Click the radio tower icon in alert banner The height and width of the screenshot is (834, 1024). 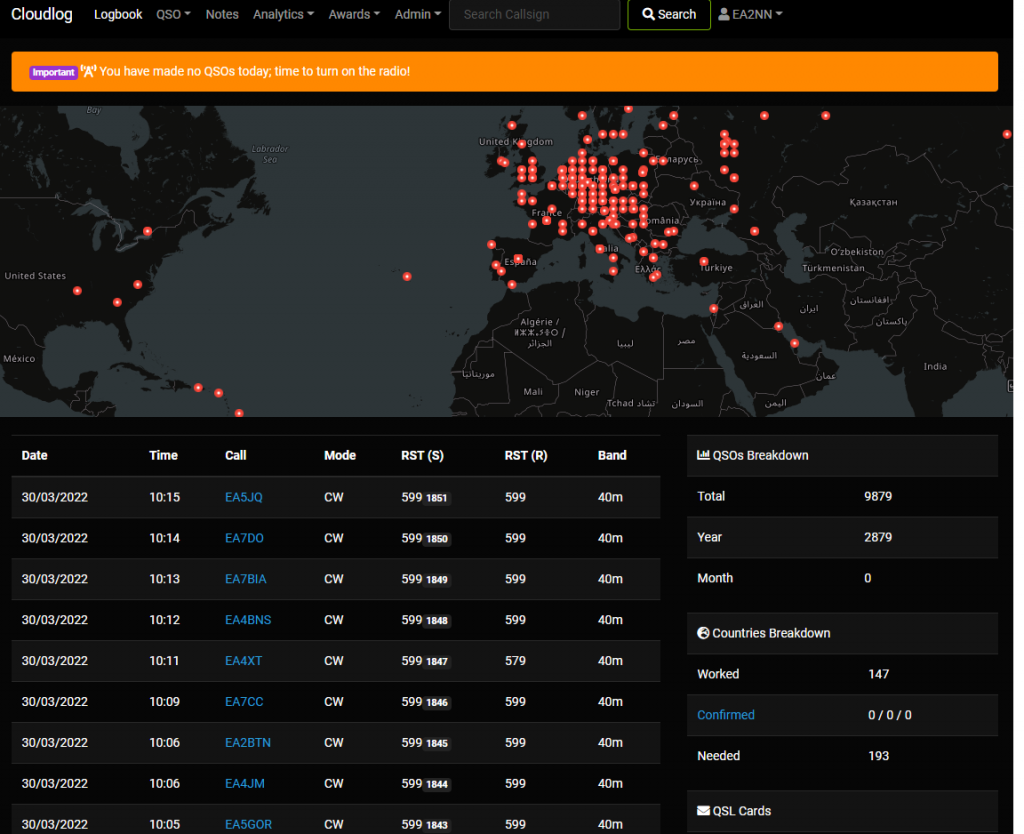point(88,72)
